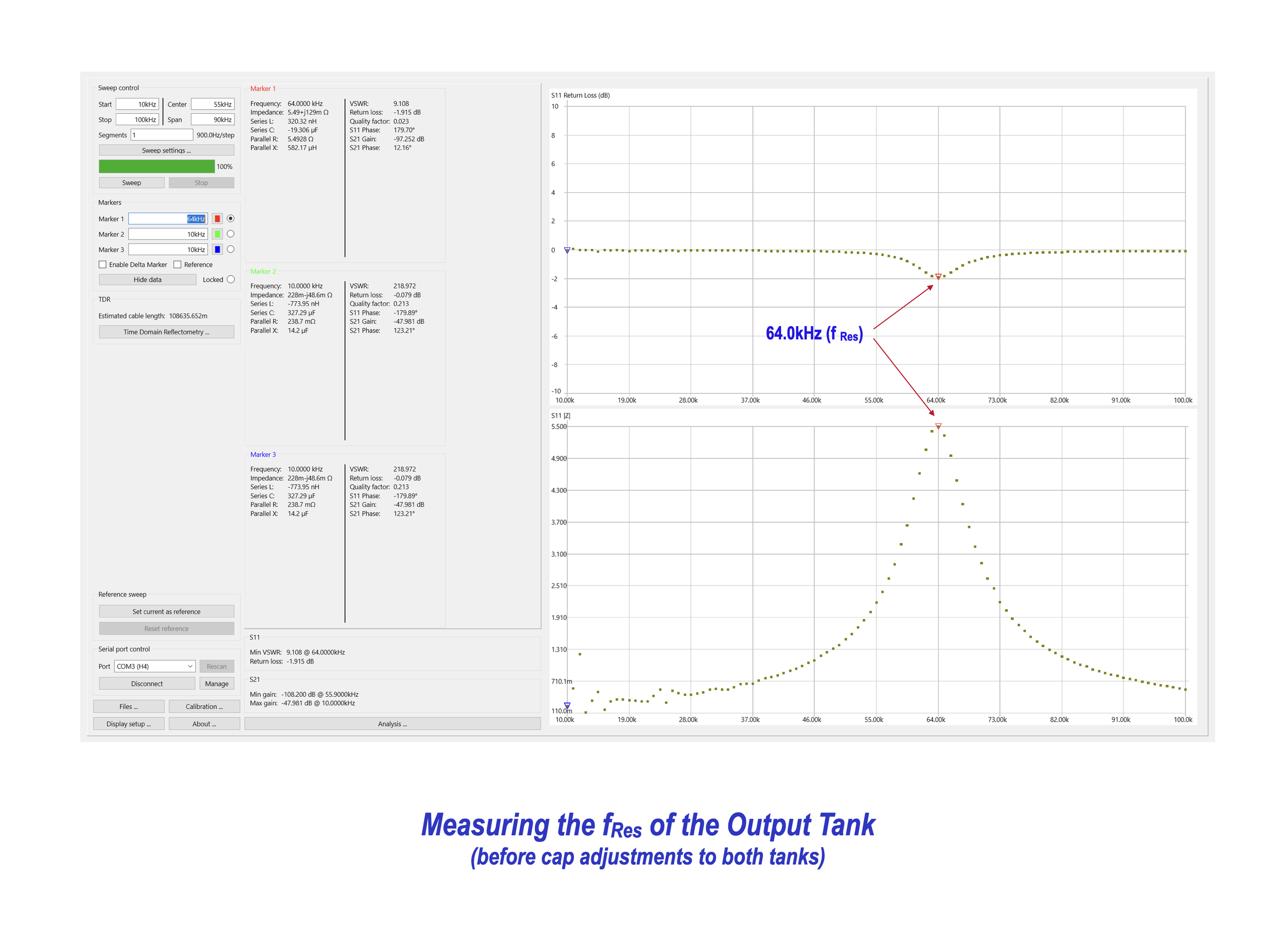1288x943 pixels.
Task: Enable the Delta Marker checkbox
Action: click(x=103, y=264)
